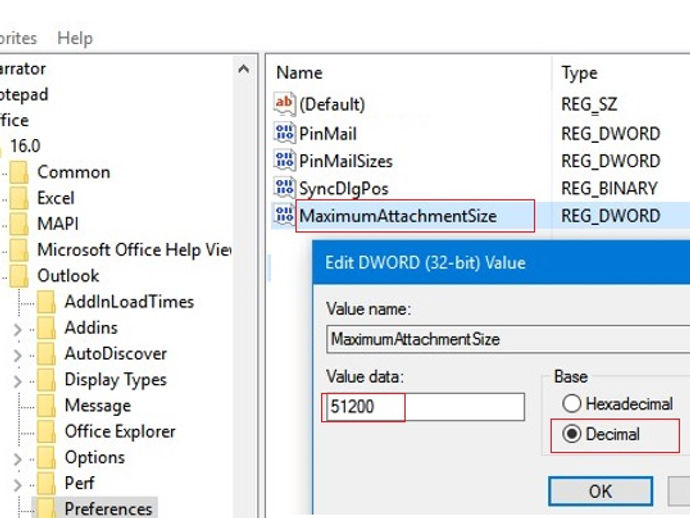Click REG_DWORD type in PinMail row
Screen dimensions: 690x518
tap(611, 134)
